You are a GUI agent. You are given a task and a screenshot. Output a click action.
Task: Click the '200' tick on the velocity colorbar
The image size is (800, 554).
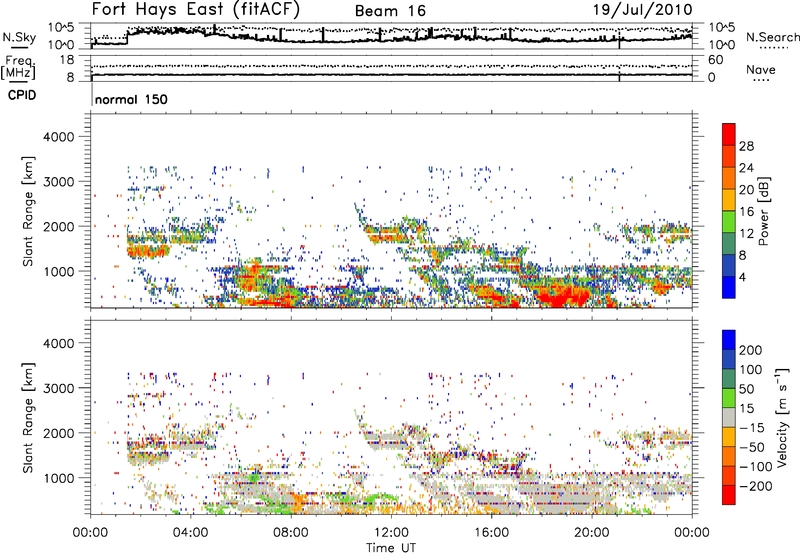751,350
